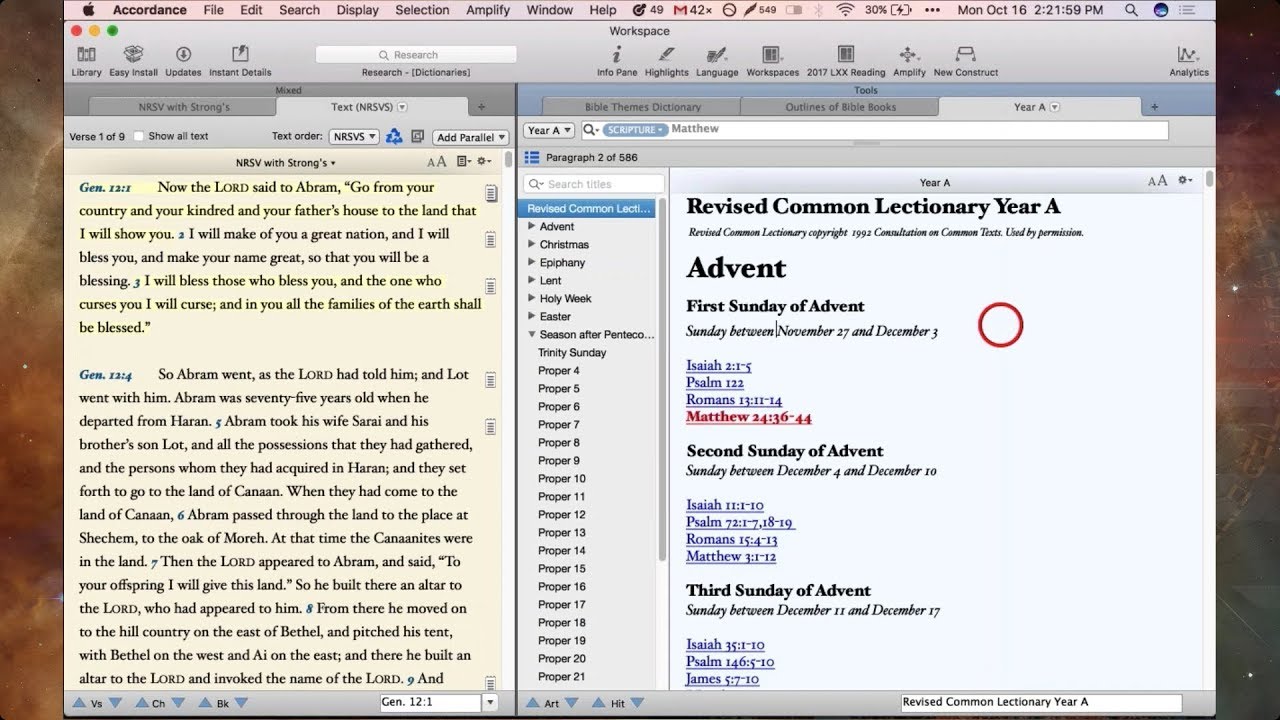Open gear settings in Year A pane

[x=1185, y=181]
